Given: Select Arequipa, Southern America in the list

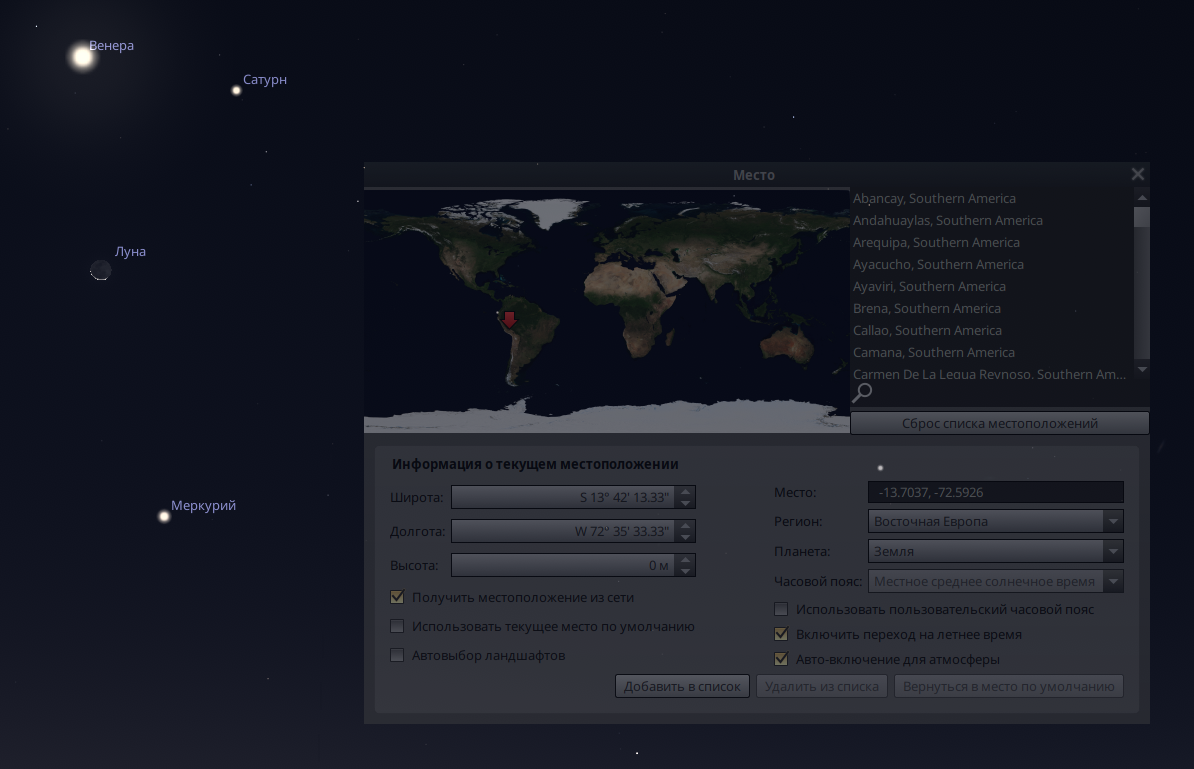Looking at the screenshot, I should 936,242.
